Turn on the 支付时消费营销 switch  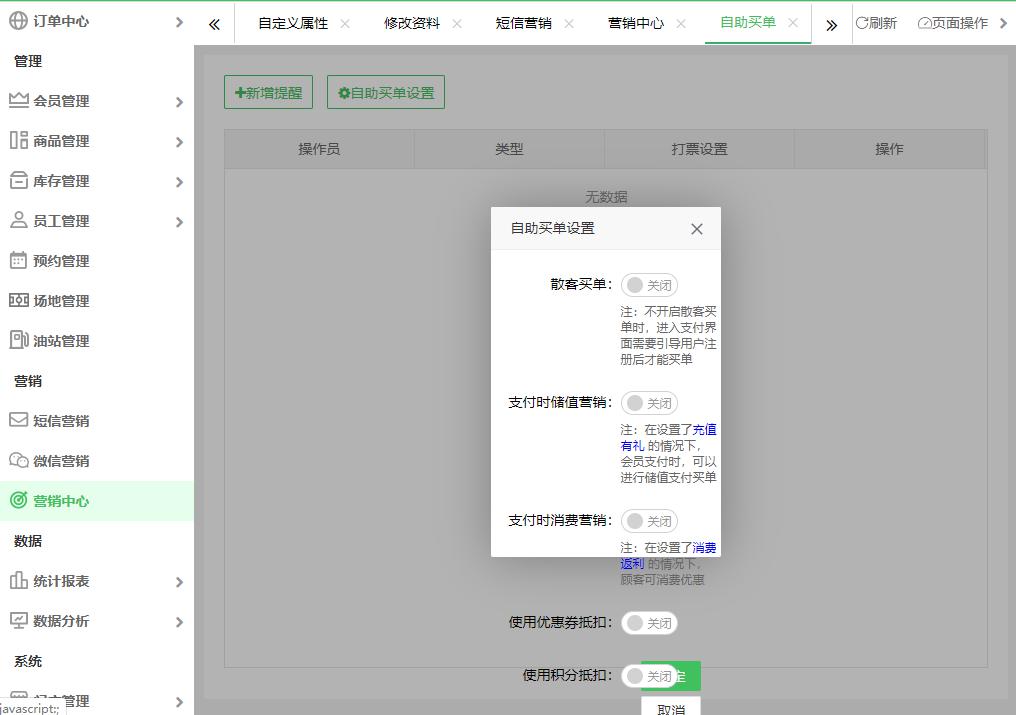click(649, 521)
